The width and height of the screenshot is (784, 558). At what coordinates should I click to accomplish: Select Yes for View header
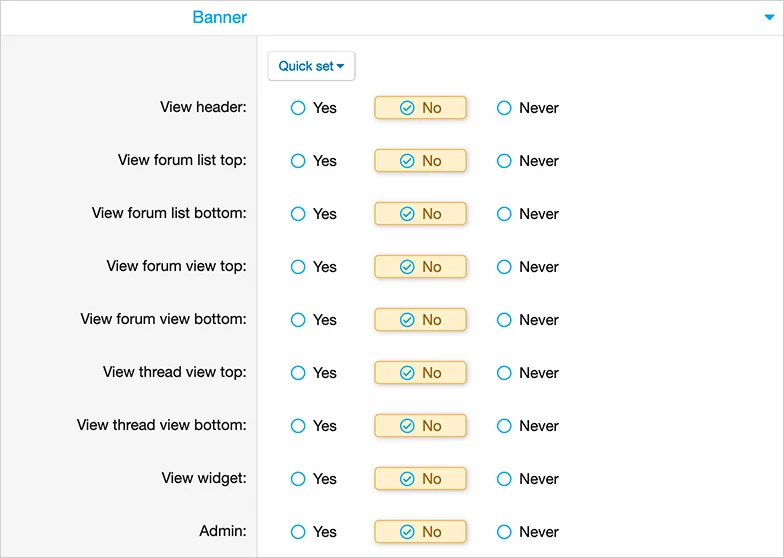coord(298,108)
